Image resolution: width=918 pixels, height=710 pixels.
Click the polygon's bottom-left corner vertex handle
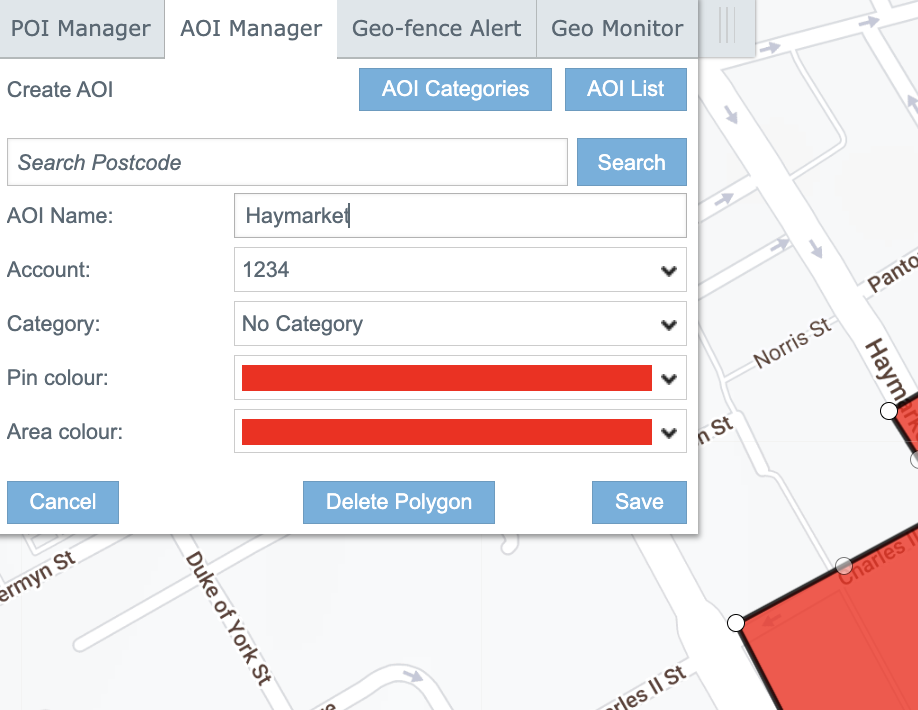tap(736, 623)
